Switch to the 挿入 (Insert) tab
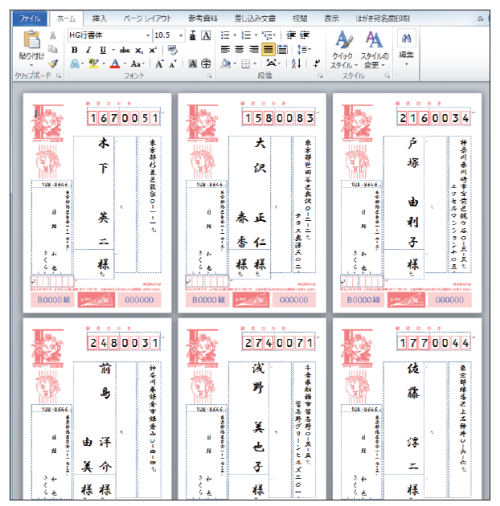Screen dimensions: 500x506 click(x=99, y=19)
